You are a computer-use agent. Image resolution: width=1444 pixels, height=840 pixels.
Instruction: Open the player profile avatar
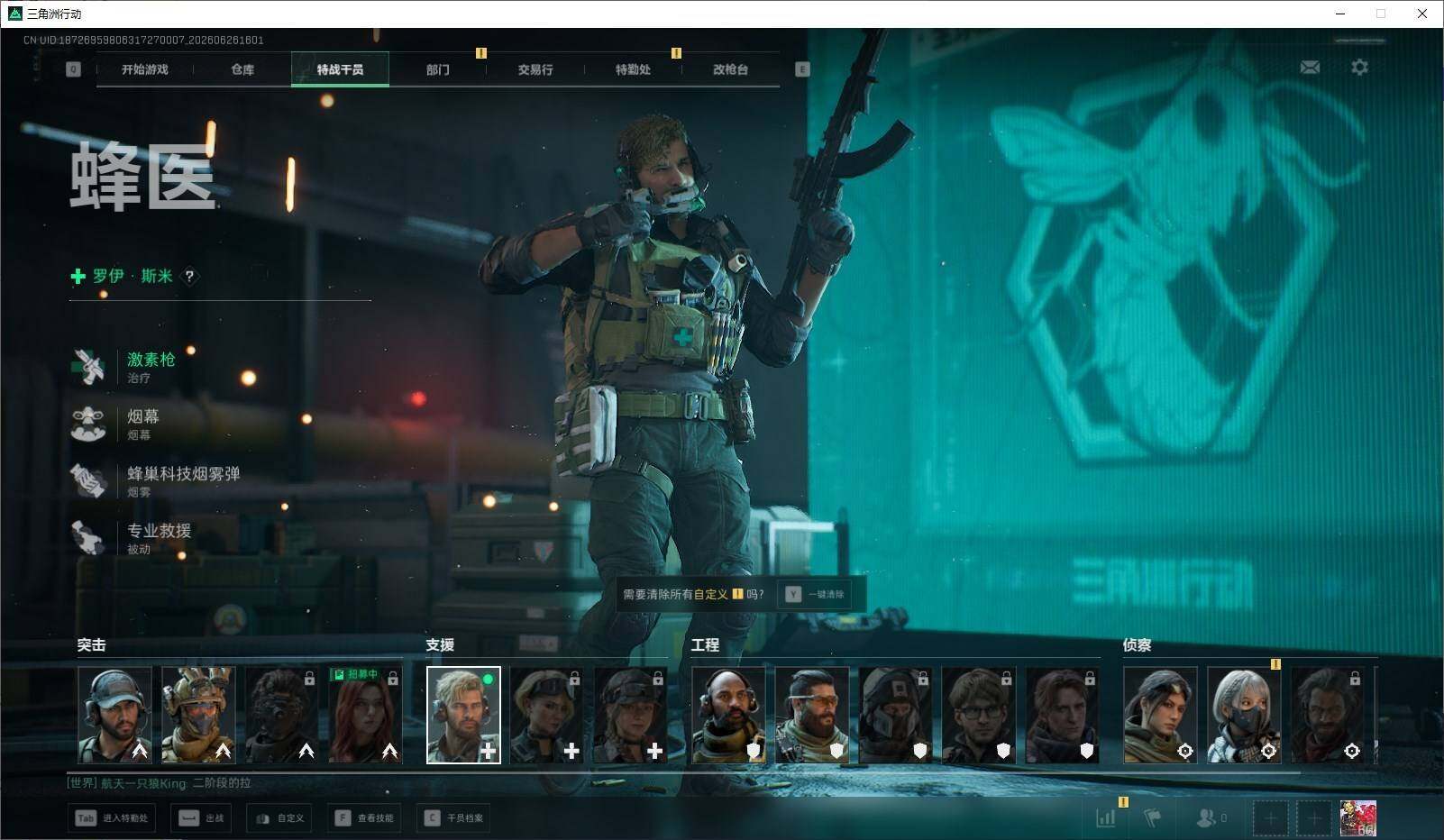click(1358, 818)
